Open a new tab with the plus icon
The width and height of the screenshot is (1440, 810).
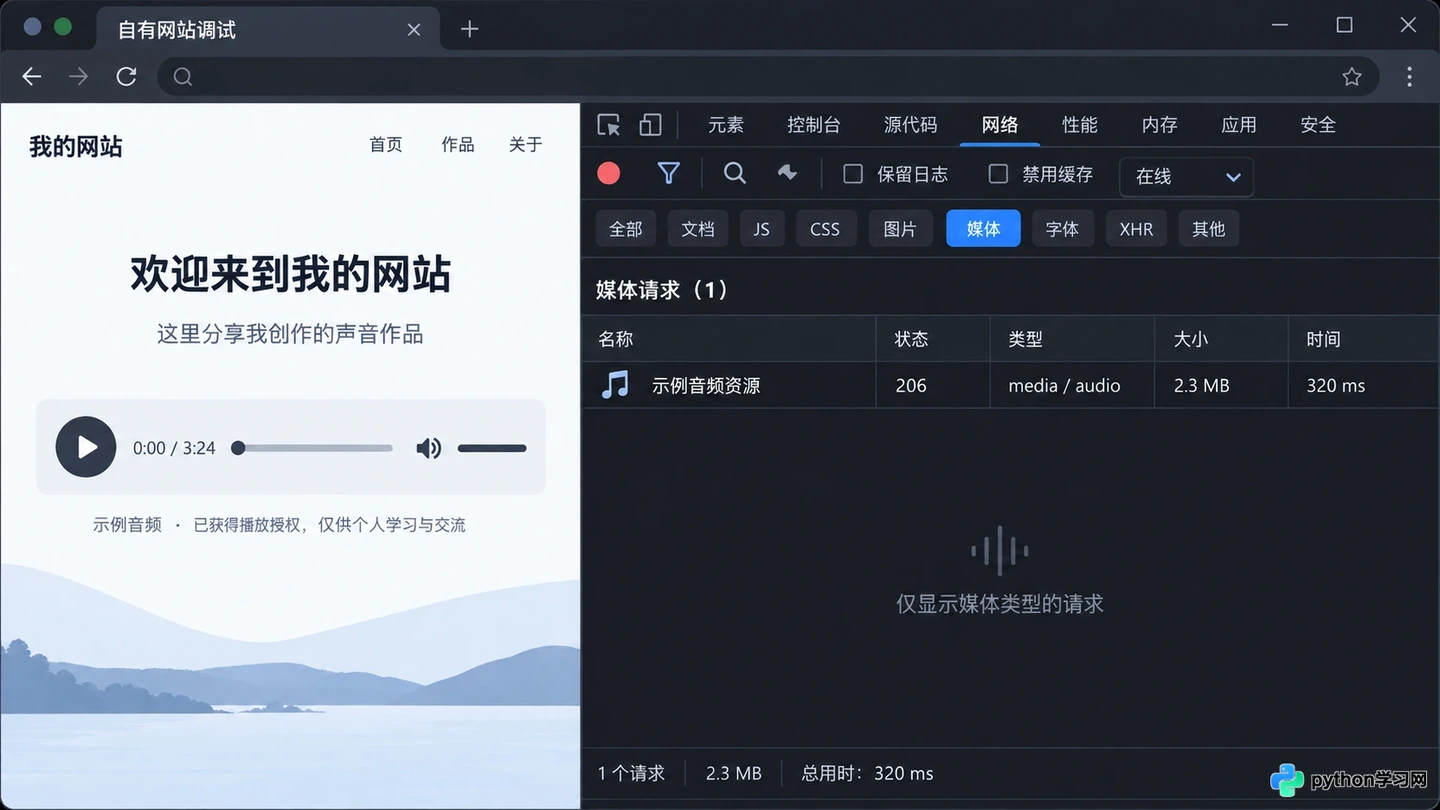[x=469, y=30]
